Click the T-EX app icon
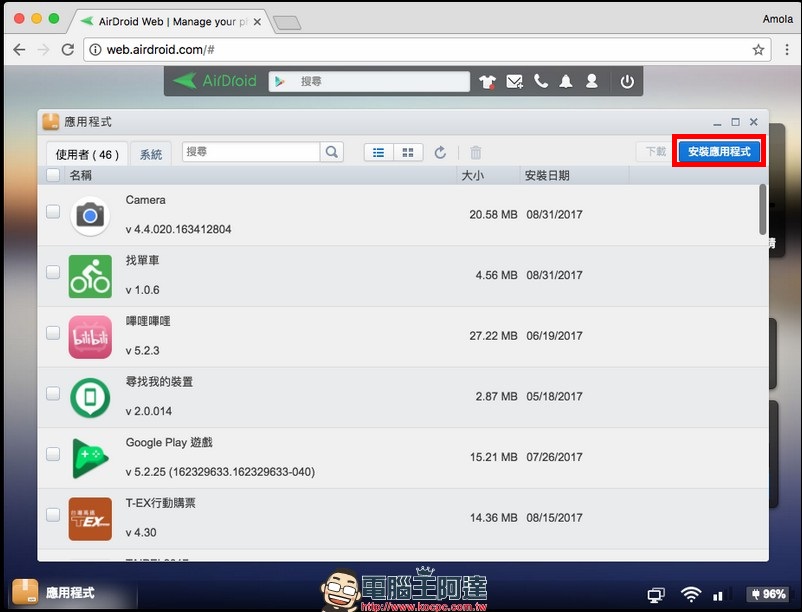This screenshot has height=612, width=802. click(x=90, y=519)
